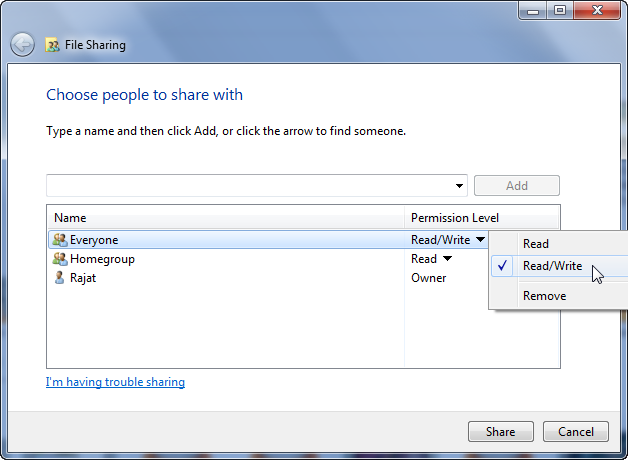Sort by the Name column header
Viewport: 628px width, 460px height.
click(x=226, y=218)
